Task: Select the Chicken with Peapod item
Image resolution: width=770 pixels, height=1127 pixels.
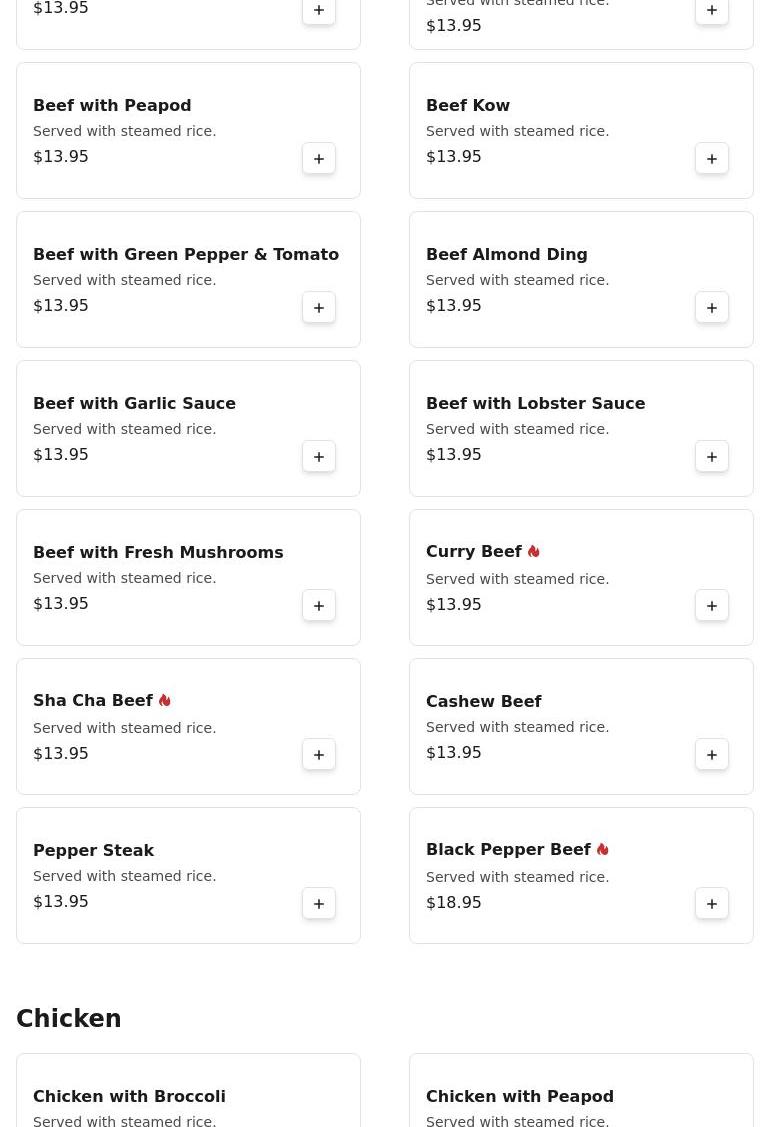Action: pos(520,1097)
